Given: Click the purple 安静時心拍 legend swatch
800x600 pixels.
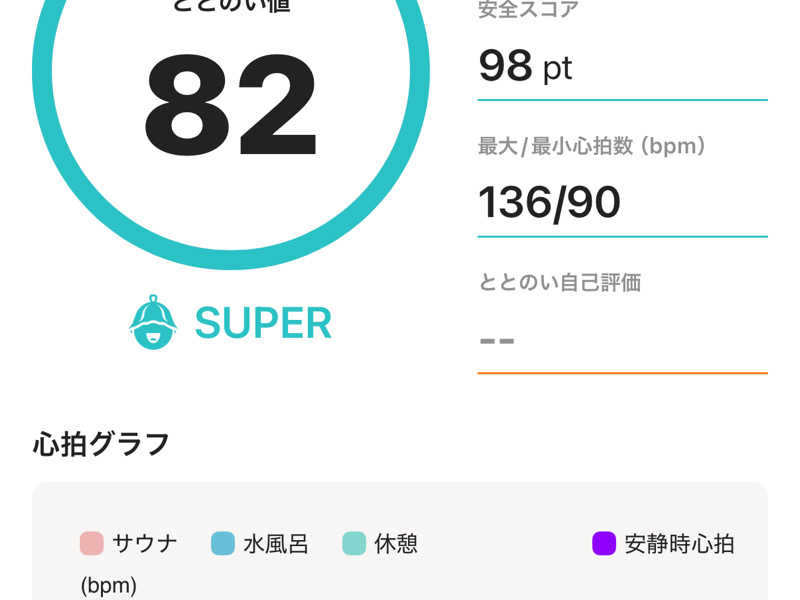Looking at the screenshot, I should (x=604, y=543).
